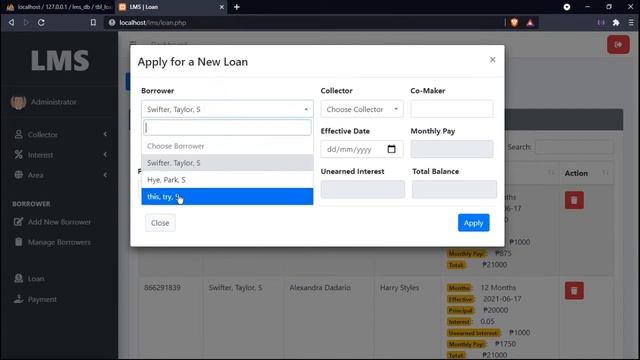Screen dimensions: 640x360
Task: Expand the Area sidebar menu
Action: (x=60, y=175)
